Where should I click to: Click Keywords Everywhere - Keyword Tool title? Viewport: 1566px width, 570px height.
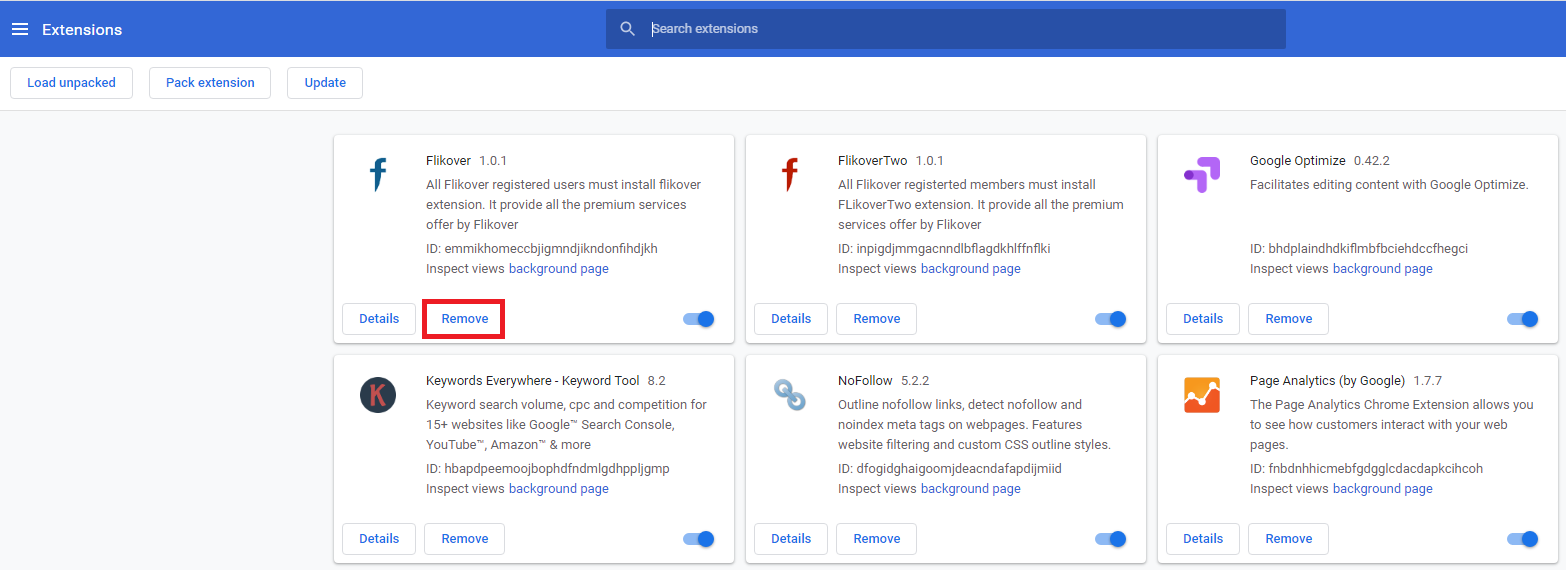(533, 380)
